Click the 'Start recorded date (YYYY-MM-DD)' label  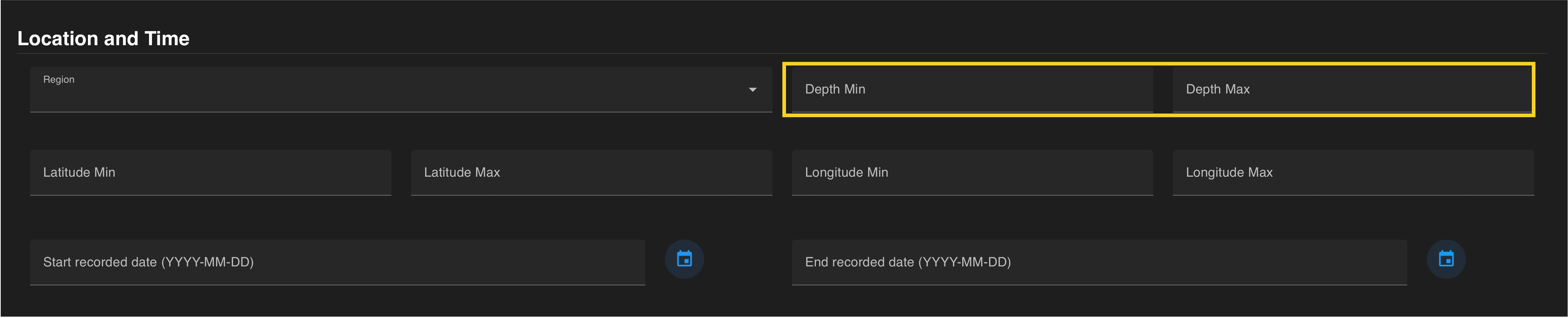tap(148, 262)
